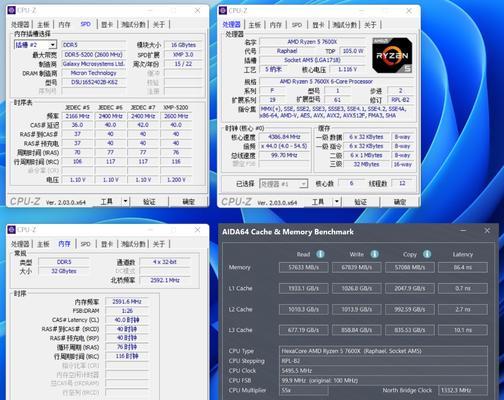Screen dimensions: 504x400
Task: Click the L1 Cache read value 1933.1 GB/s
Action: (303, 288)
